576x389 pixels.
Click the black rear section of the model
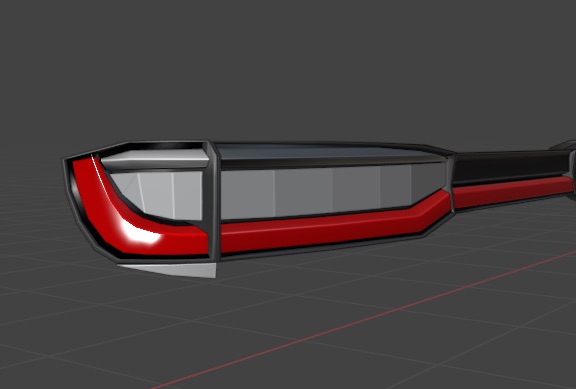tap(511, 167)
